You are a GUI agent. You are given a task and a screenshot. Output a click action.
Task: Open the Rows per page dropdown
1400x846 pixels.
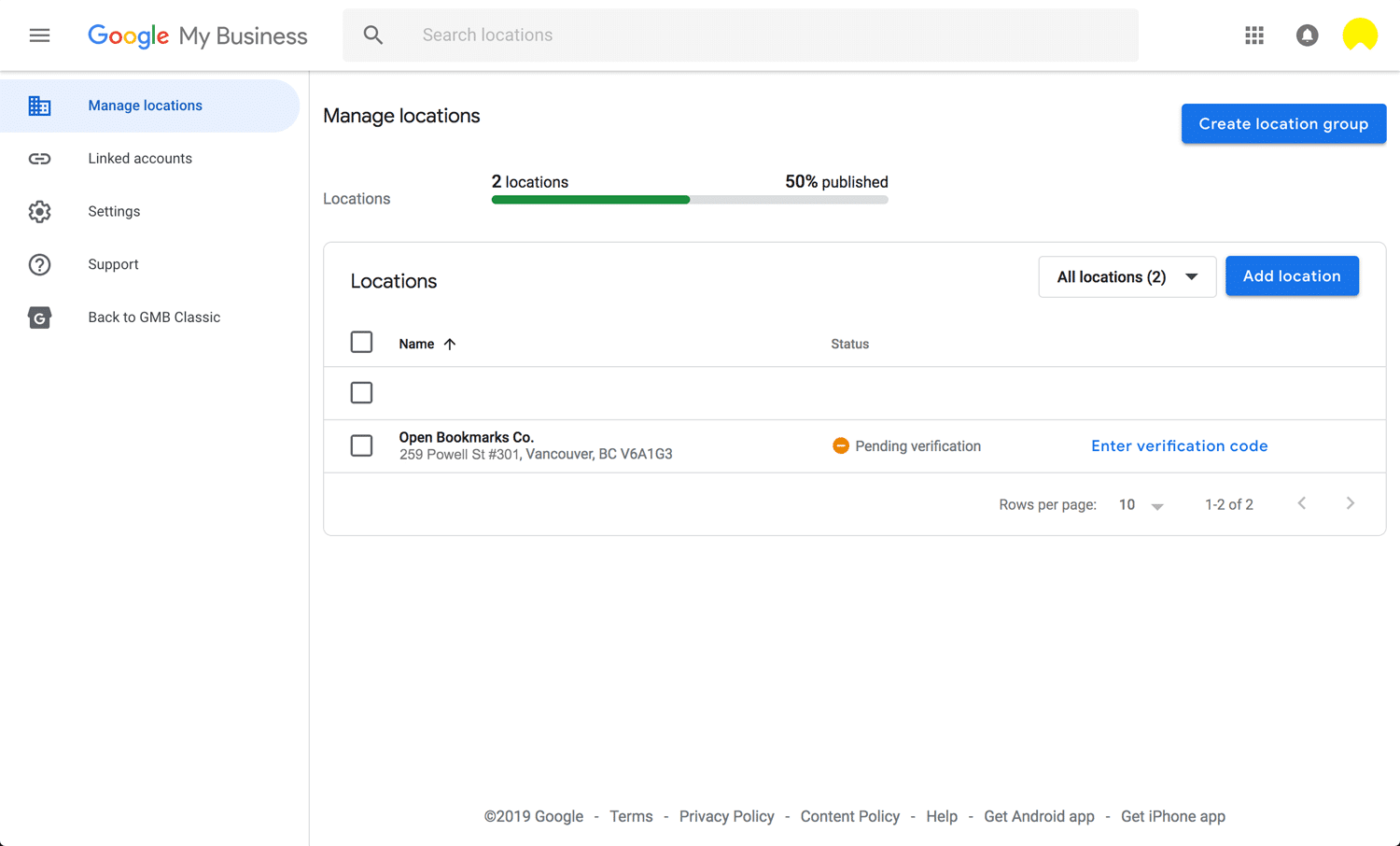[x=1141, y=505]
